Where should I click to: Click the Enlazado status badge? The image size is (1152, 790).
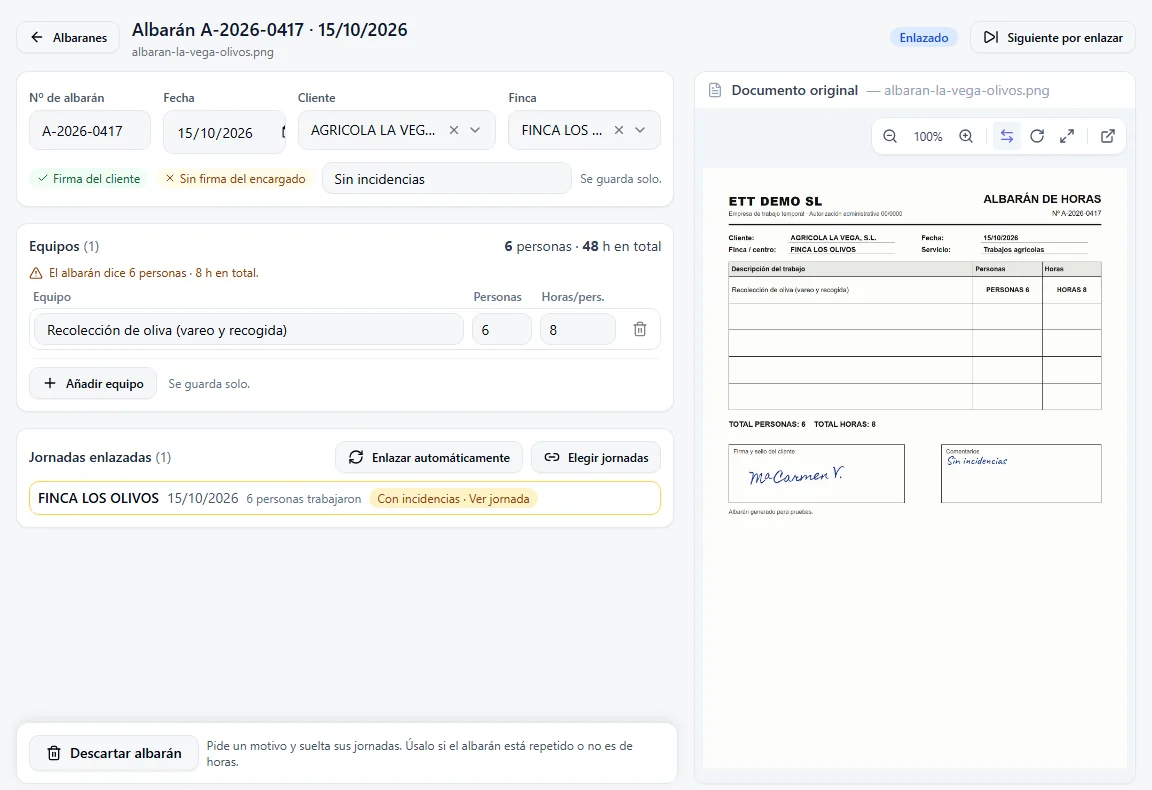click(x=924, y=37)
